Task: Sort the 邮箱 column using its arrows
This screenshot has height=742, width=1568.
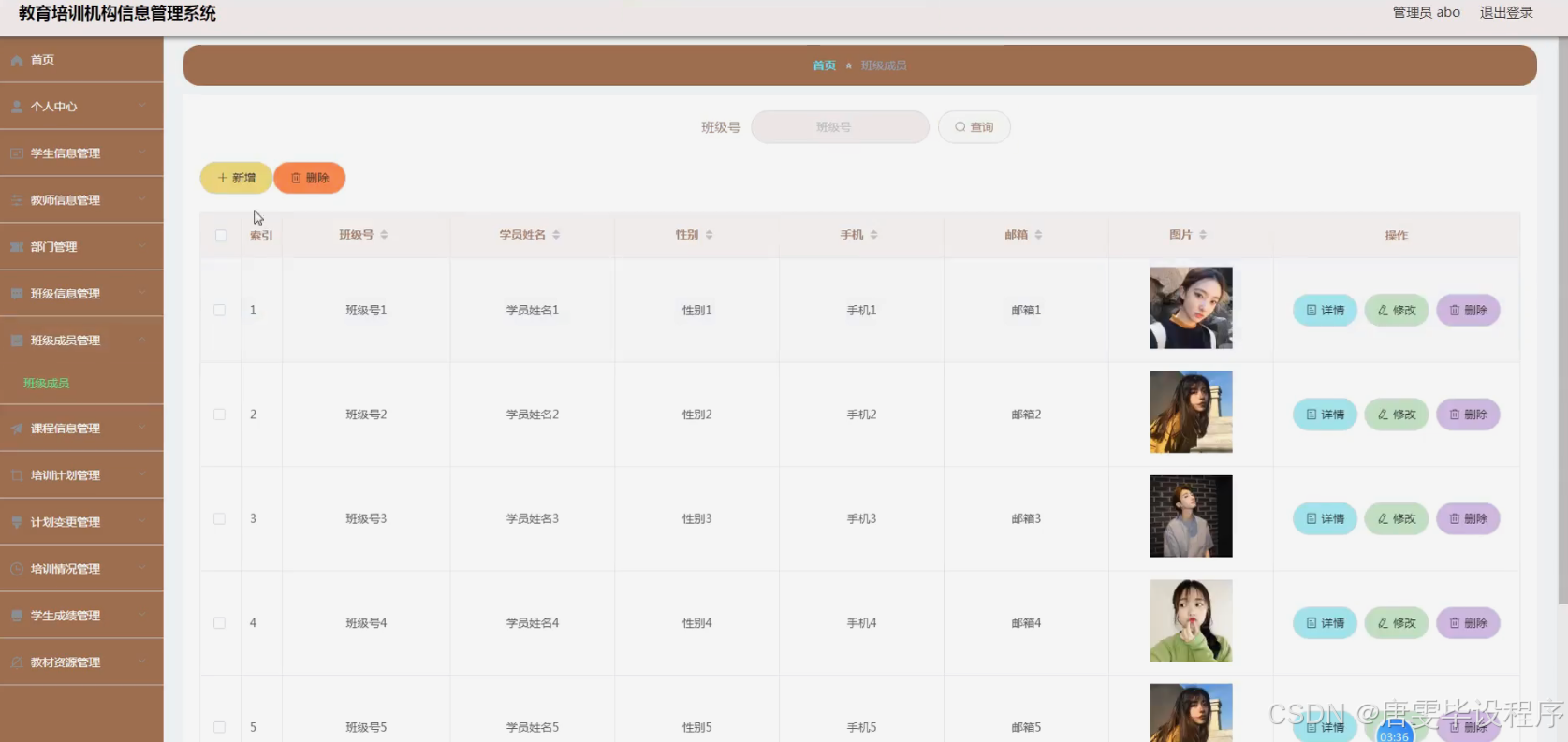Action: tap(1039, 235)
